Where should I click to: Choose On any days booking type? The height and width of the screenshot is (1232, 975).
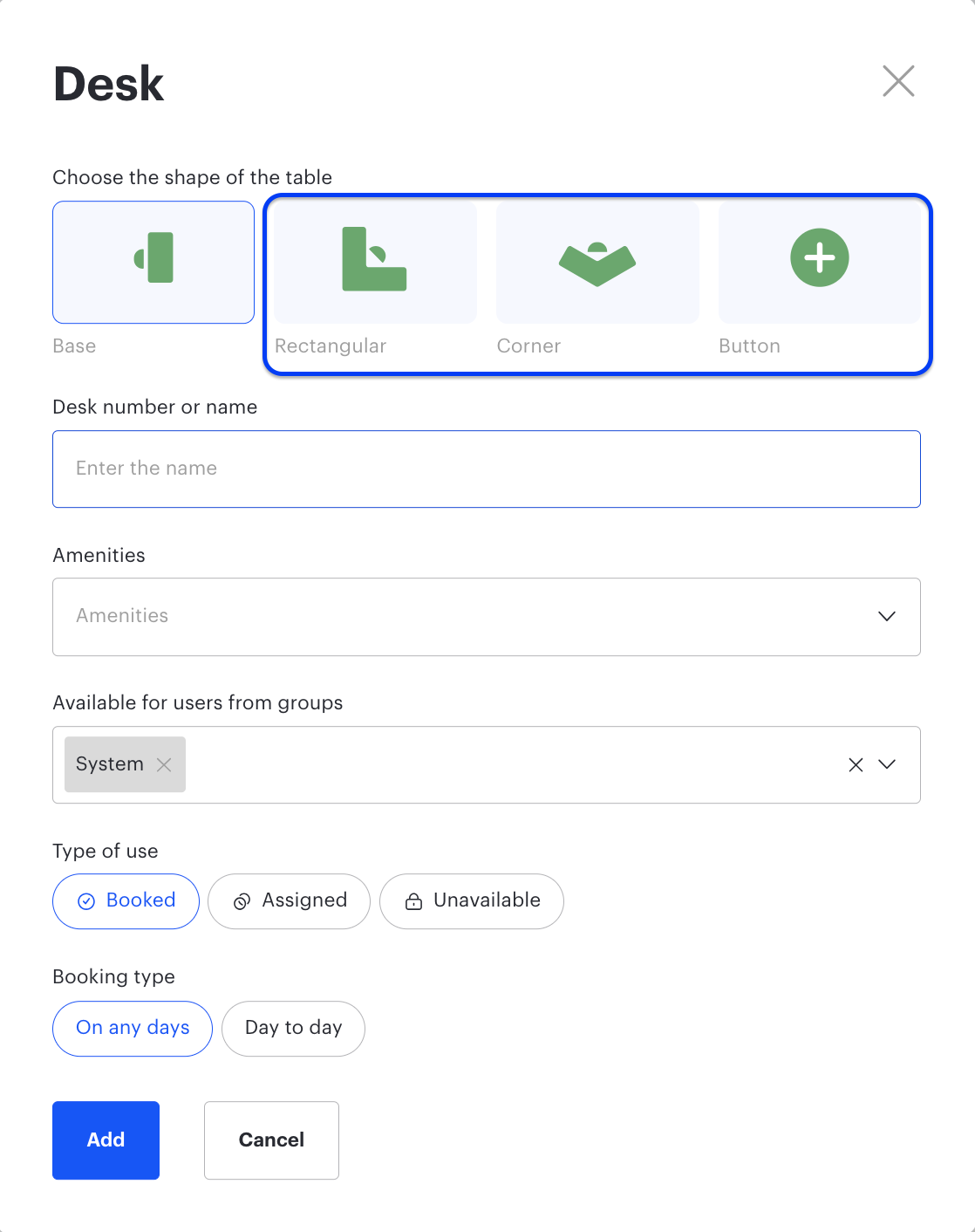133,1029
